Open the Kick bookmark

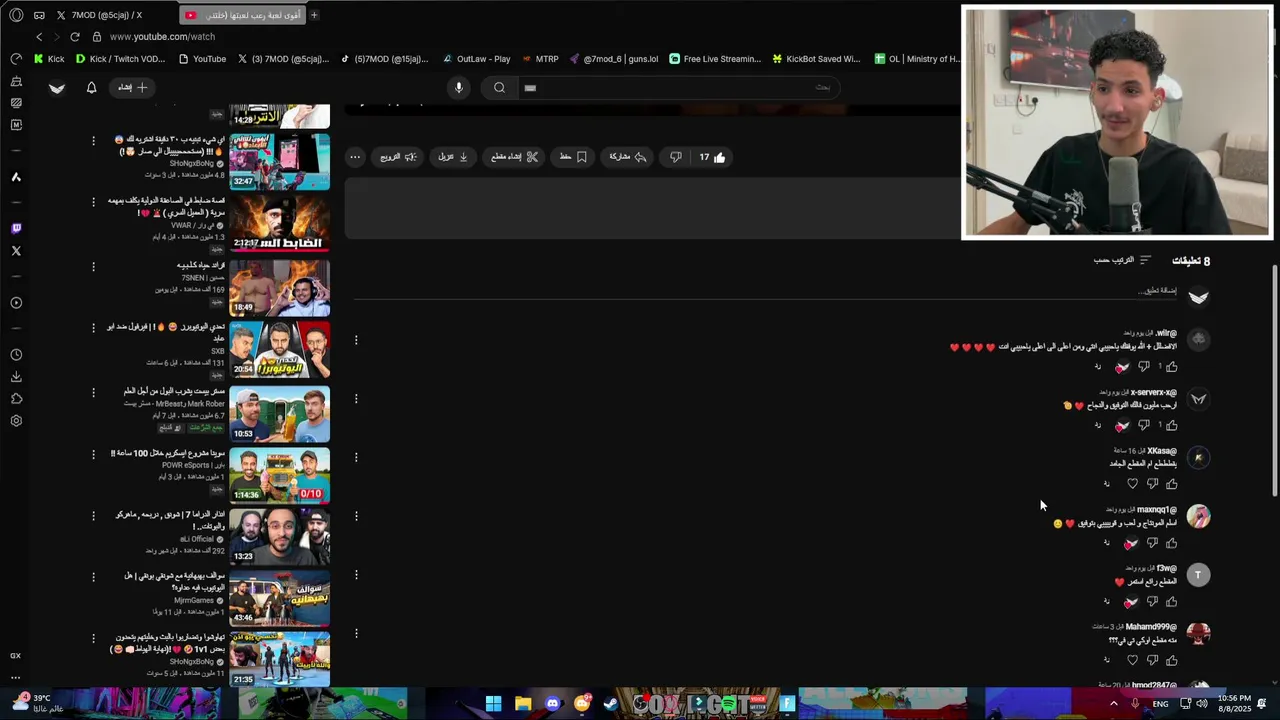coord(49,59)
